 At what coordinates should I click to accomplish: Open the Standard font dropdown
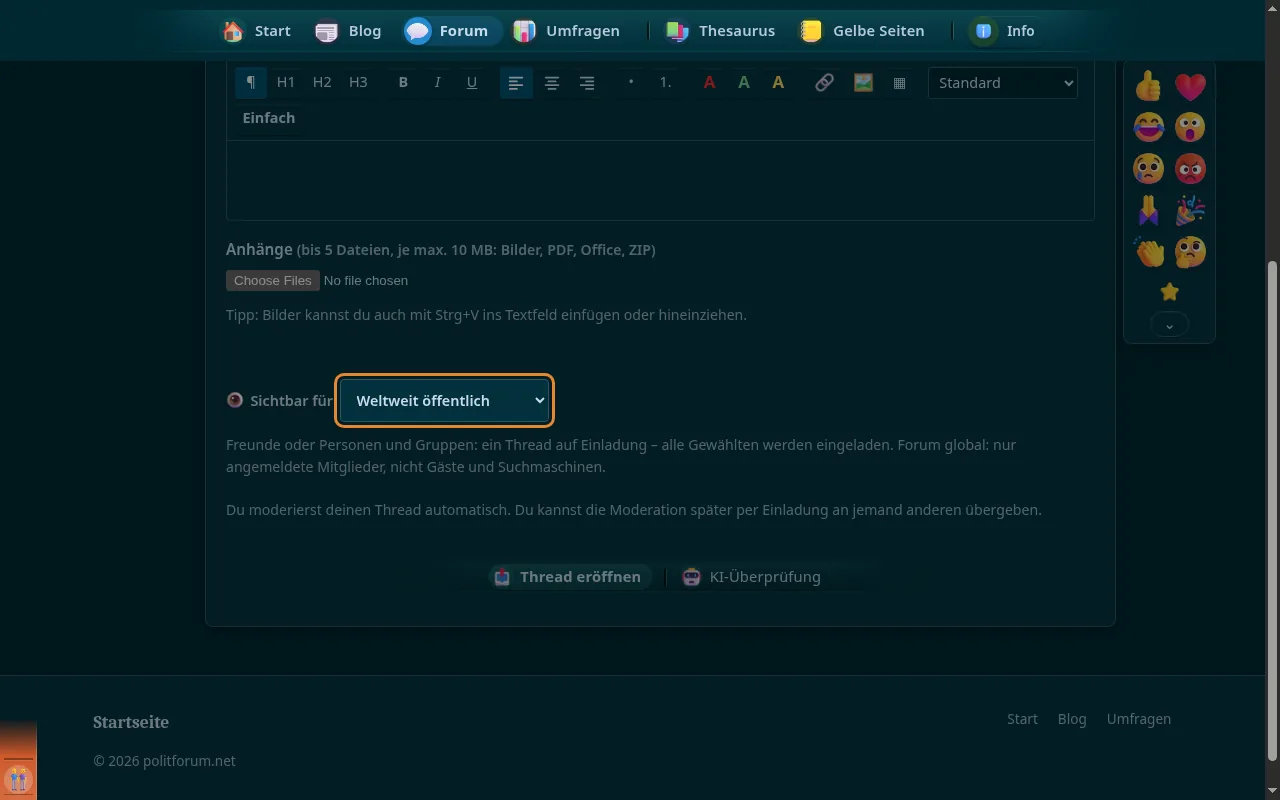(x=1003, y=83)
